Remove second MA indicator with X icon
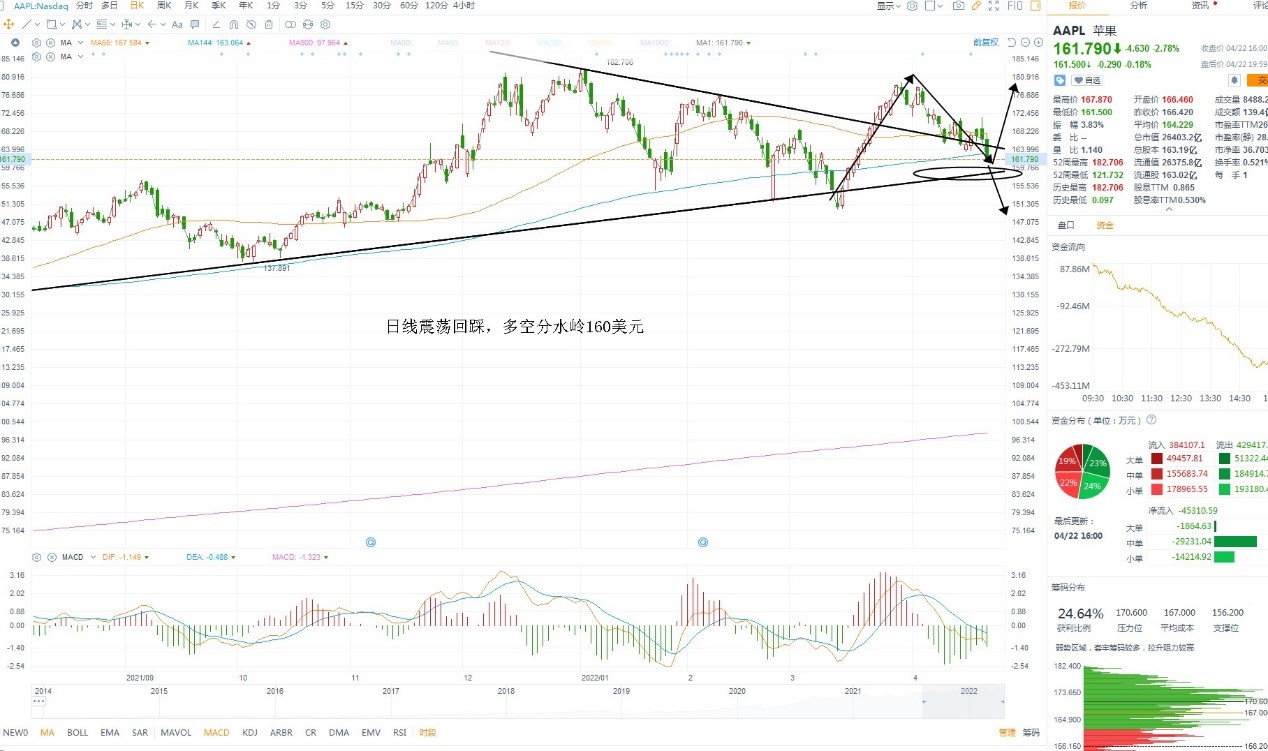The image size is (1268, 751). coord(51,56)
